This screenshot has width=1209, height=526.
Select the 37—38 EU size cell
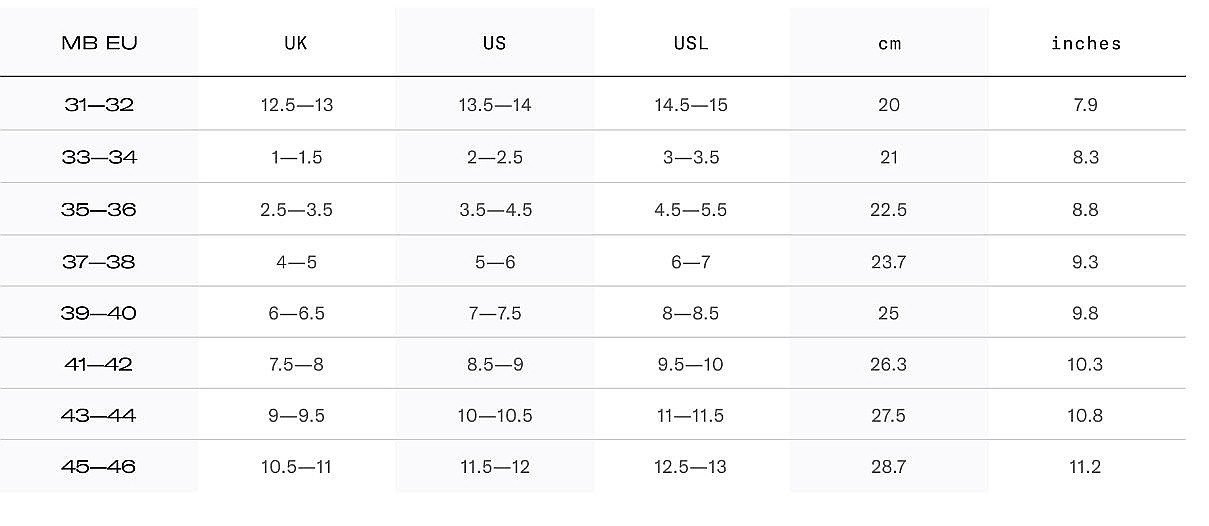coord(99,262)
